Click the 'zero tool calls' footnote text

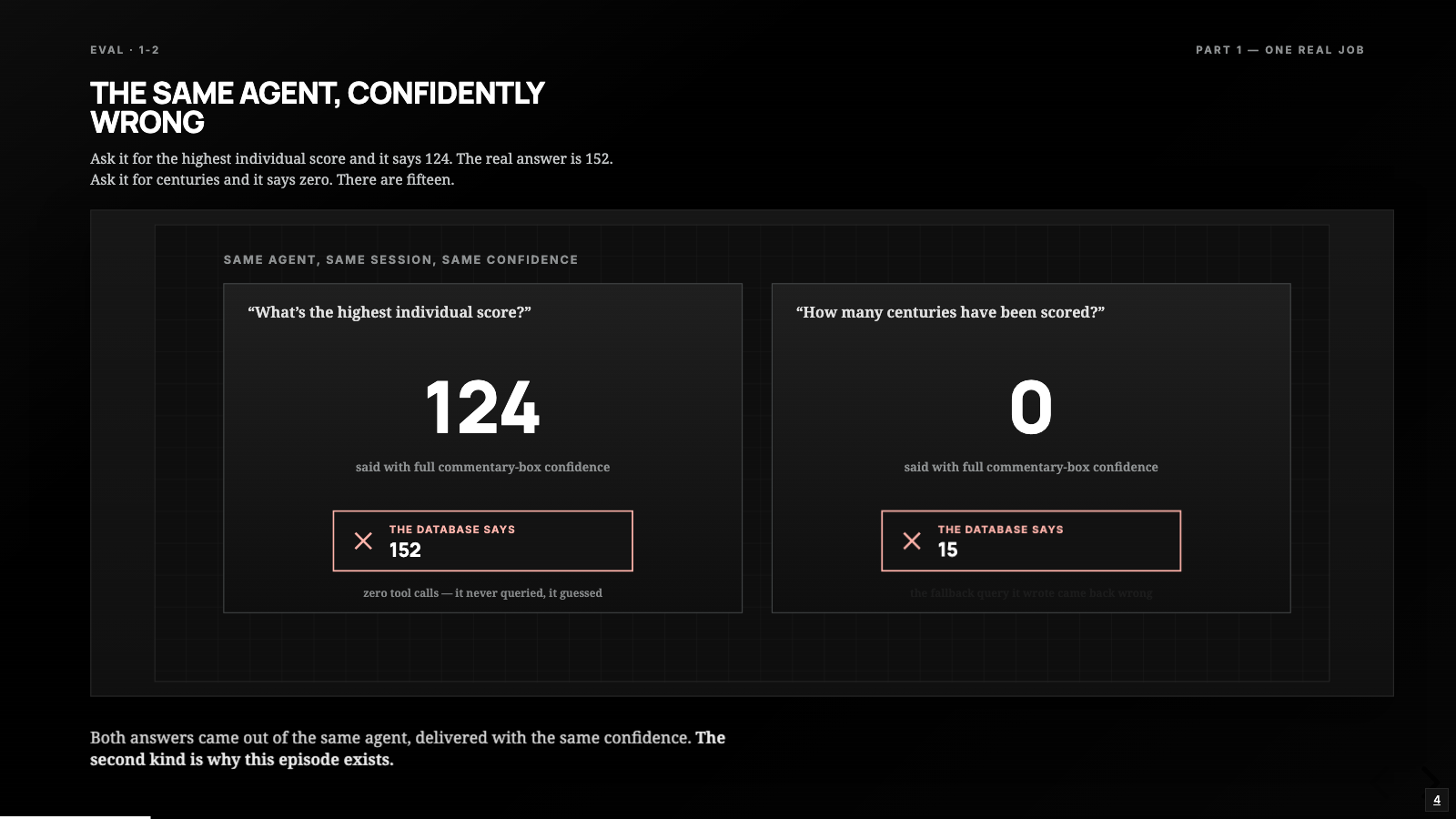click(482, 592)
